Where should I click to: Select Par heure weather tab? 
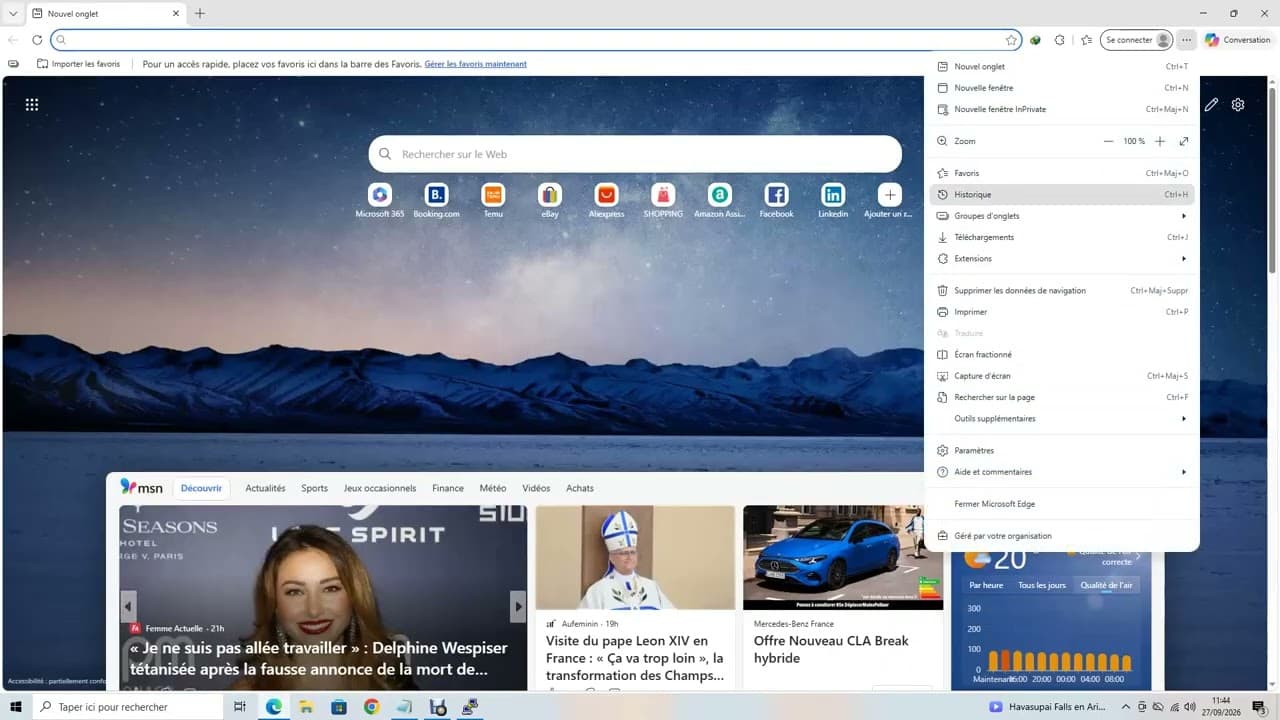pyautogui.click(x=986, y=585)
